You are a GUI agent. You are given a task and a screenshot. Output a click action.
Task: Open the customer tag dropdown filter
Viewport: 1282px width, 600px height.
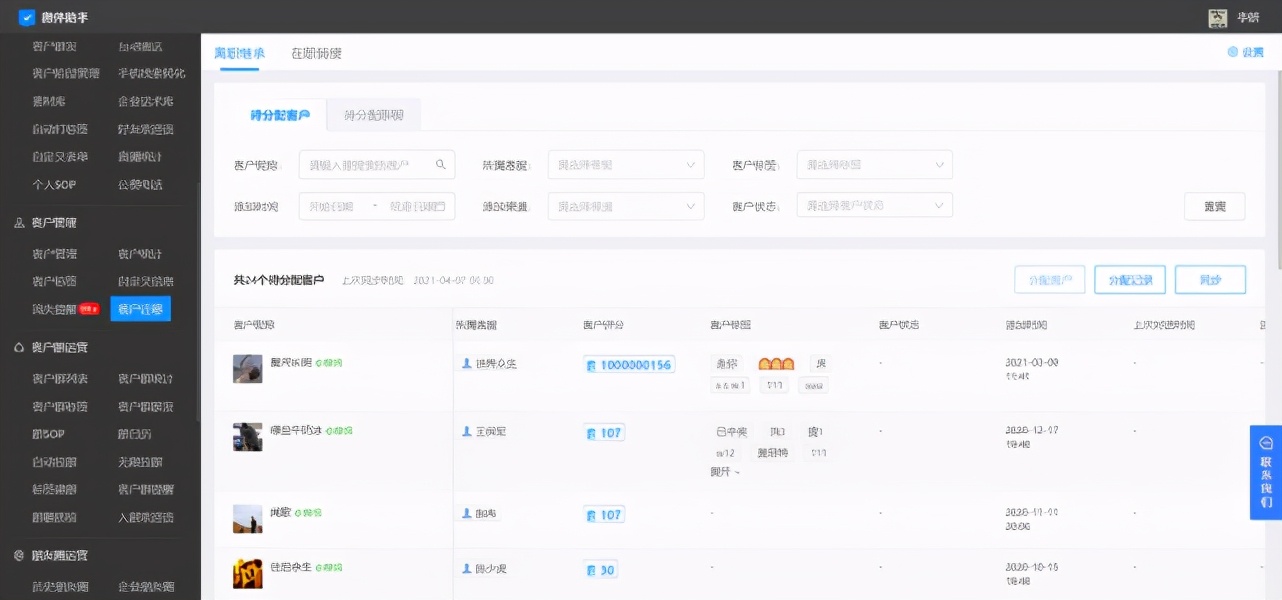874,164
